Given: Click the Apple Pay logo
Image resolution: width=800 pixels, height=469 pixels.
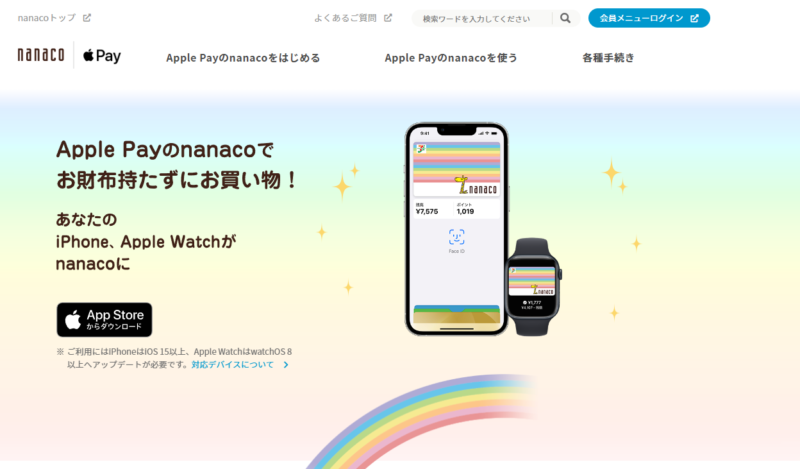Looking at the screenshot, I should pos(102,55).
